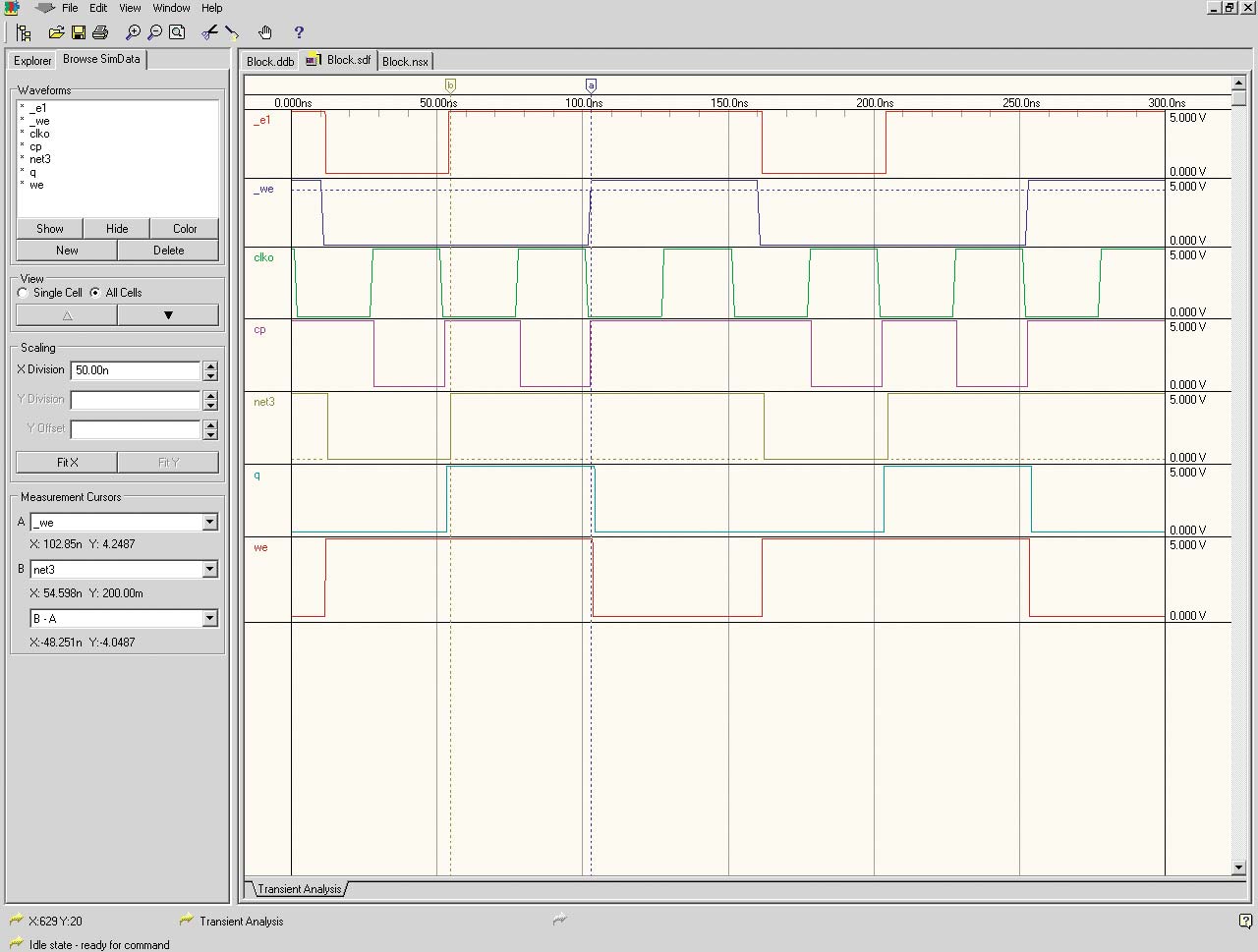Image resolution: width=1258 pixels, height=952 pixels.
Task: Select _we in the Waveforms list
Action: pos(39,121)
